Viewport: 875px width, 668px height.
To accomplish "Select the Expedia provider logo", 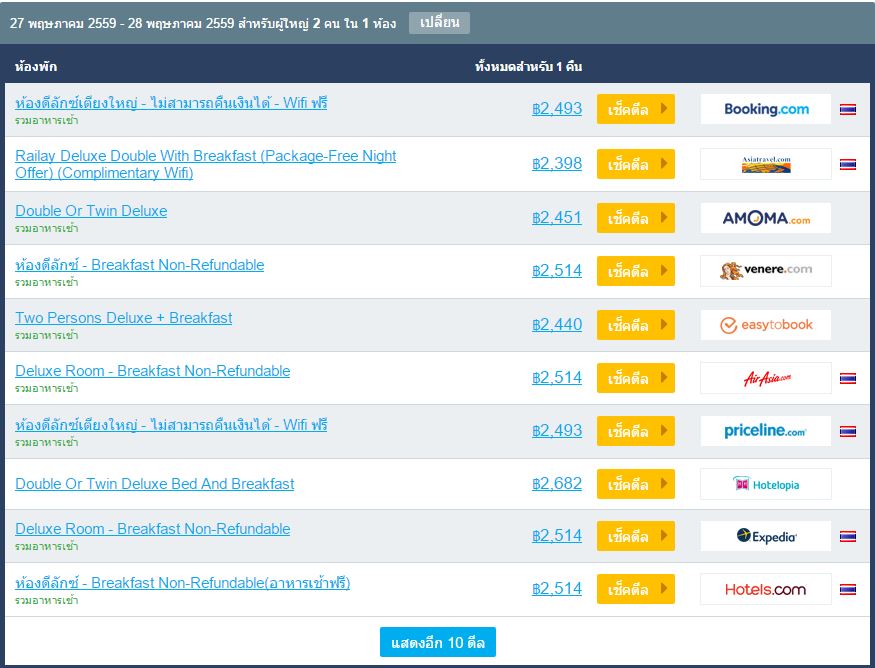I will [766, 536].
